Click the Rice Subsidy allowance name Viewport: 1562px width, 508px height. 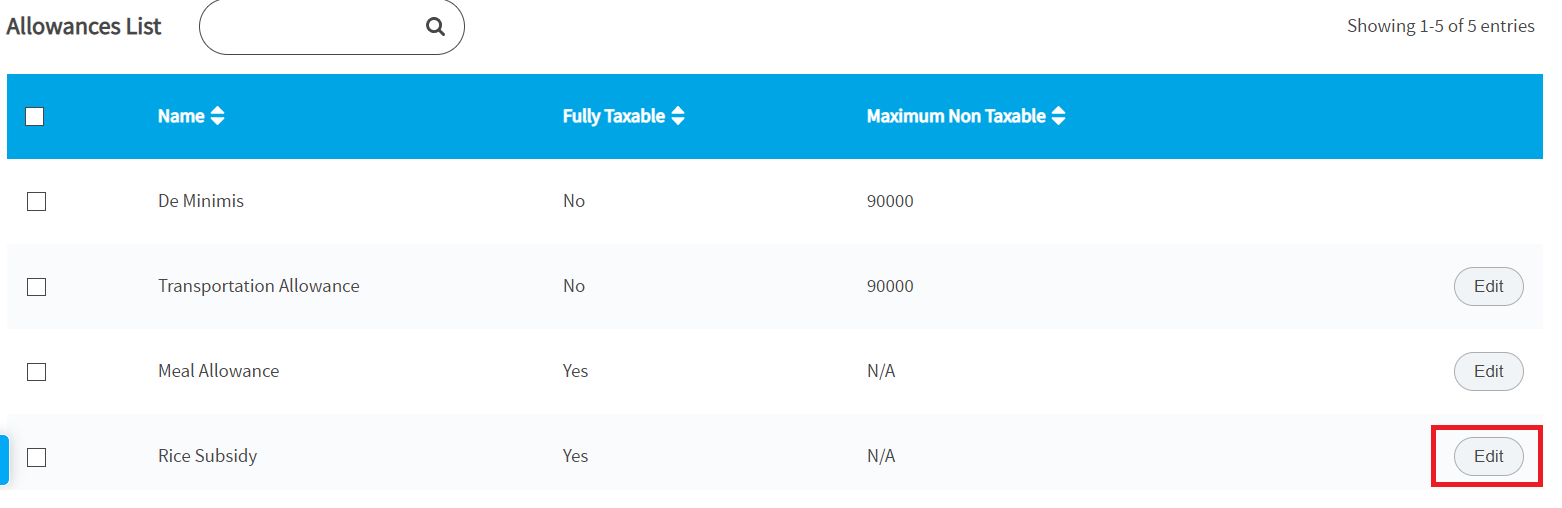pyautogui.click(x=208, y=456)
